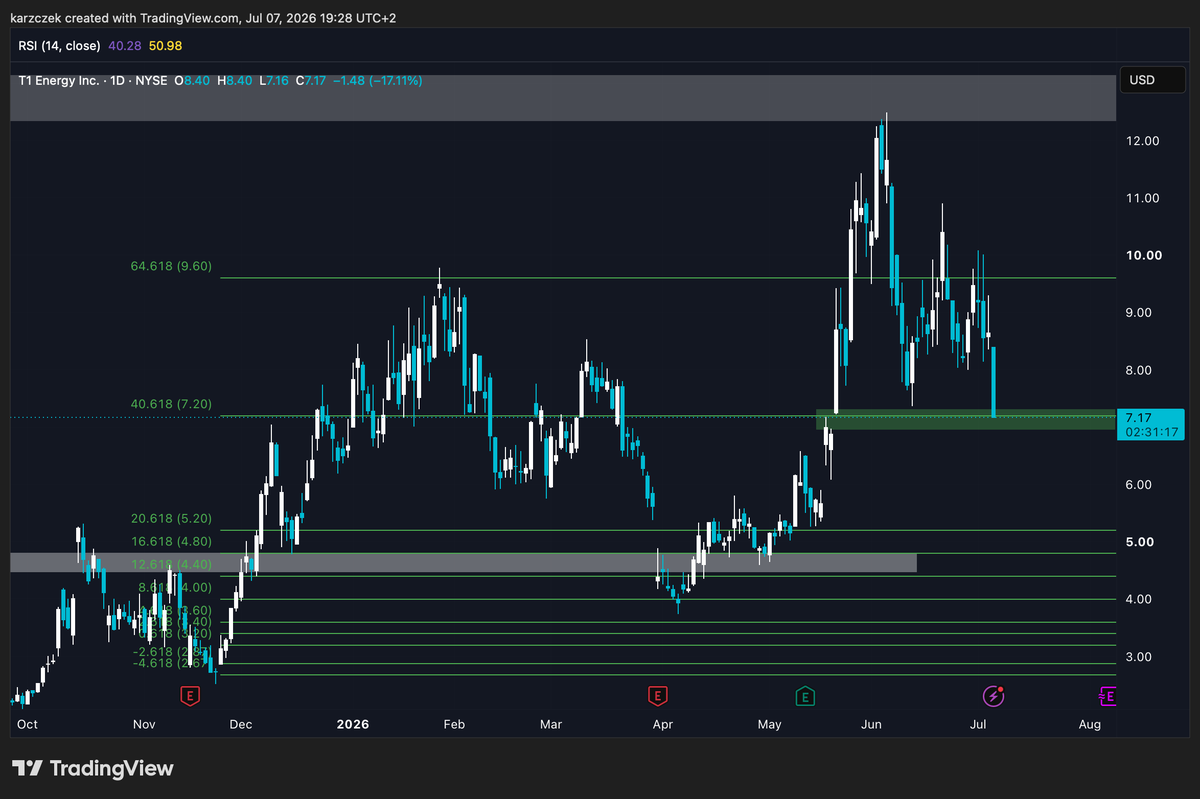Click the magenta earnings marker near August
The height and width of the screenshot is (799, 1200).
coord(1107,695)
